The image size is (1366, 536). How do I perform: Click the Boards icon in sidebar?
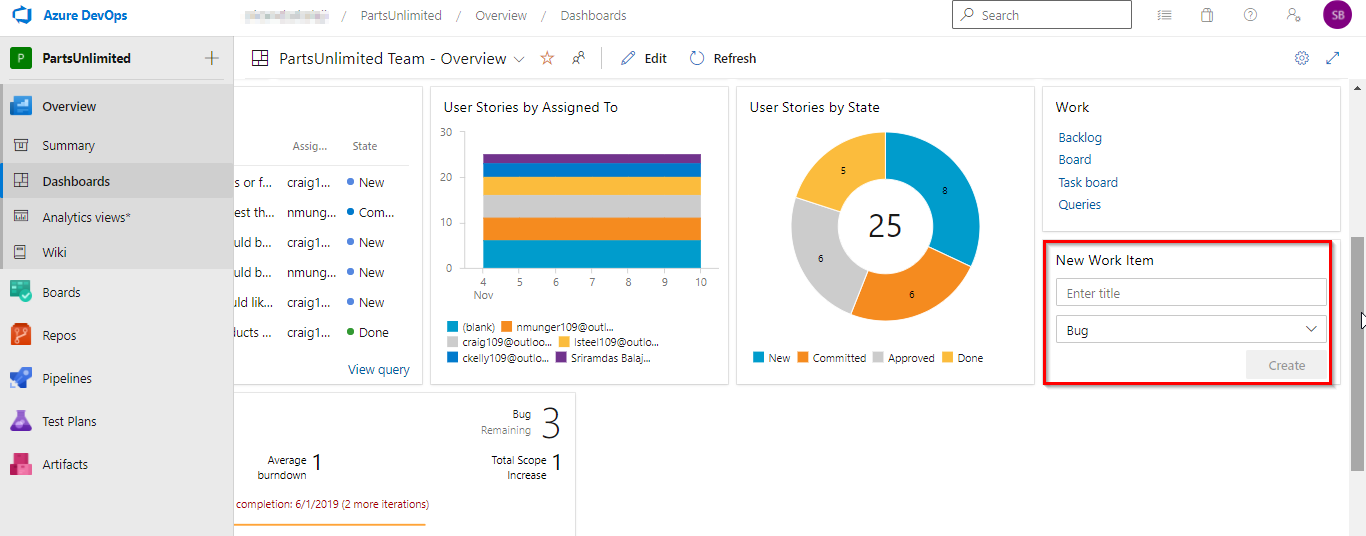click(21, 292)
